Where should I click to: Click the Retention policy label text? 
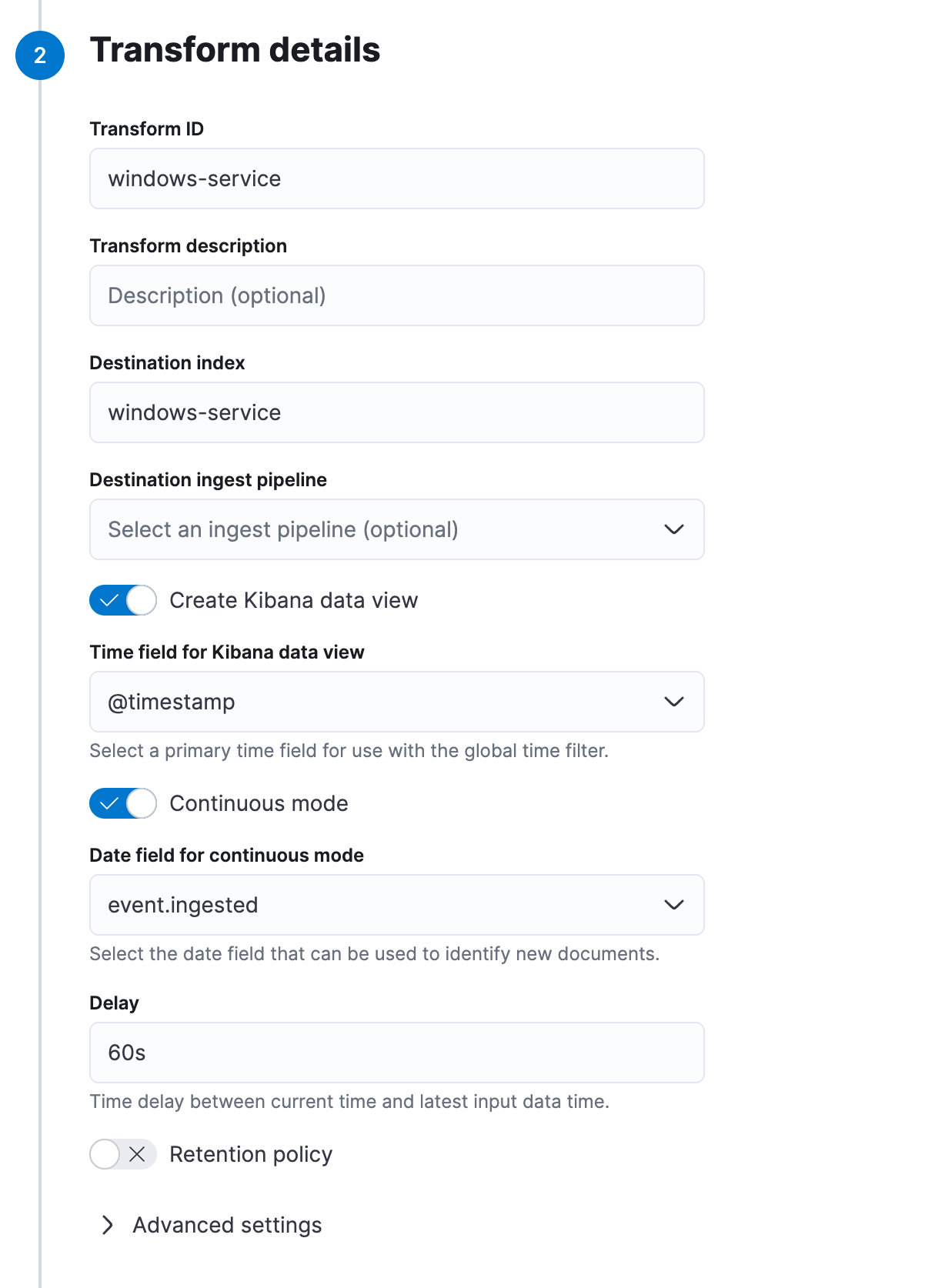251,1154
